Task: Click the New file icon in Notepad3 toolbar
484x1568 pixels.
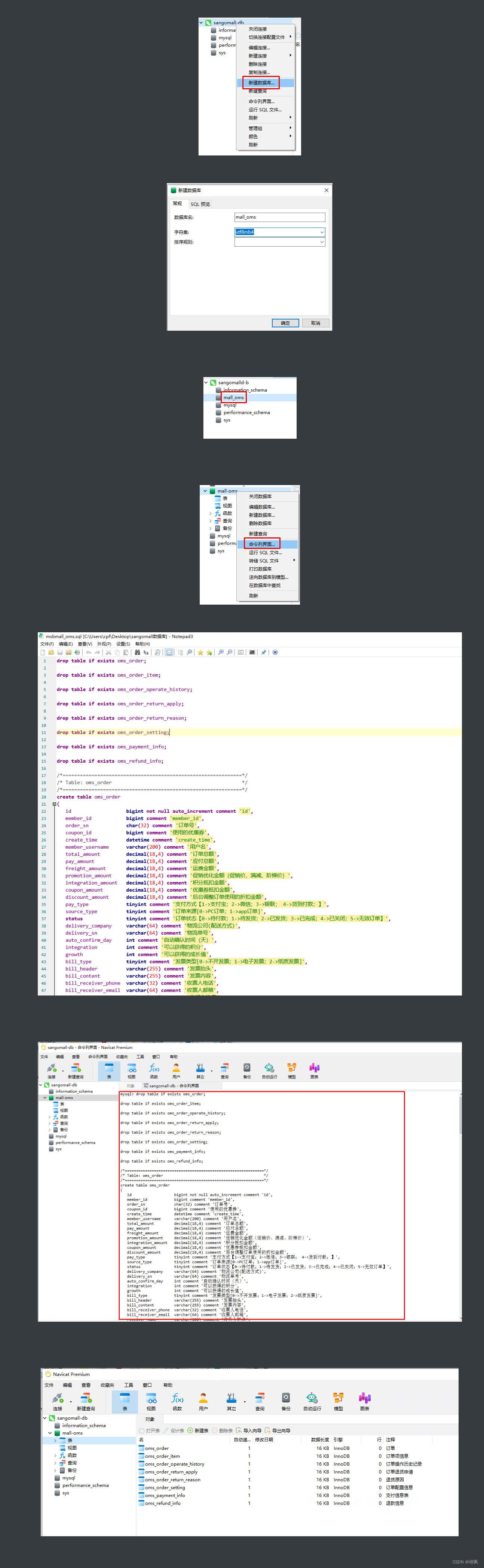Action: [43, 652]
